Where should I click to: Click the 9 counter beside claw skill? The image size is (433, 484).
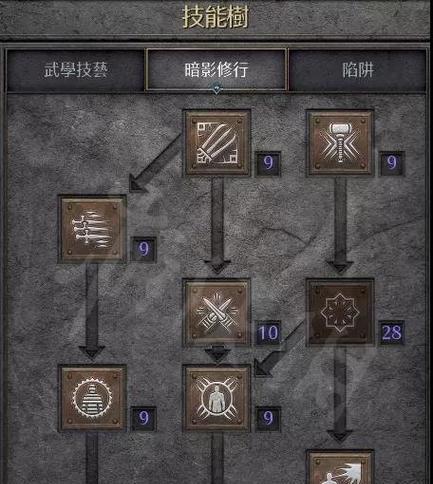[268, 163]
